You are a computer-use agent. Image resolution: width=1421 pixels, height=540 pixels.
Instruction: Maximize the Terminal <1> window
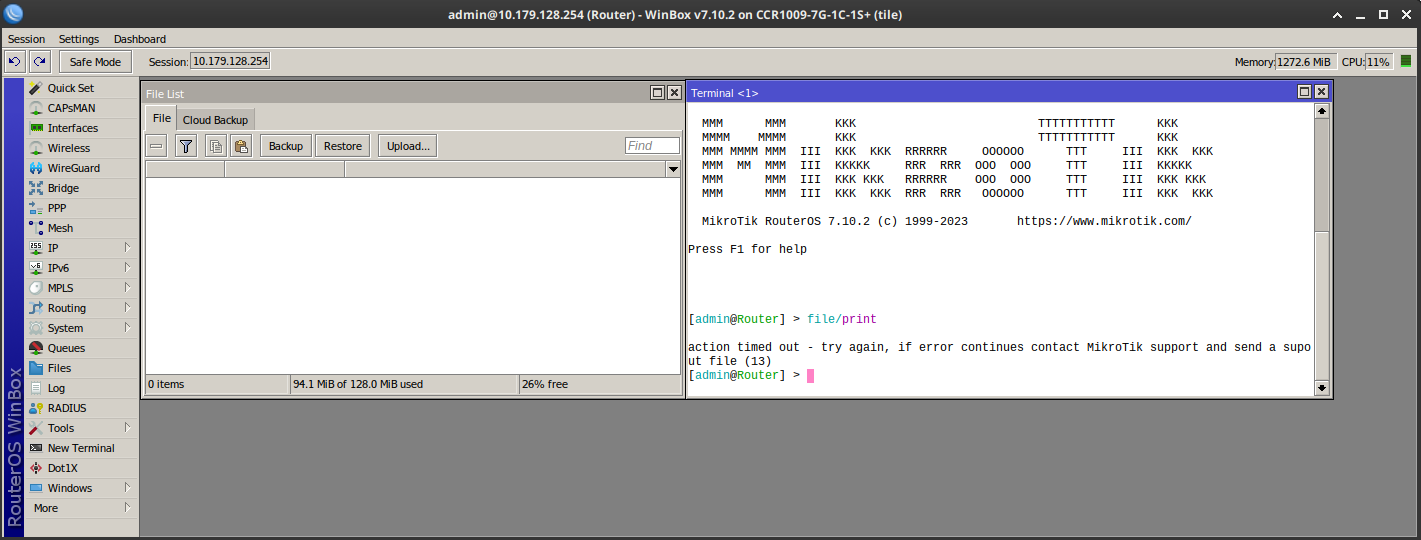pos(1304,91)
